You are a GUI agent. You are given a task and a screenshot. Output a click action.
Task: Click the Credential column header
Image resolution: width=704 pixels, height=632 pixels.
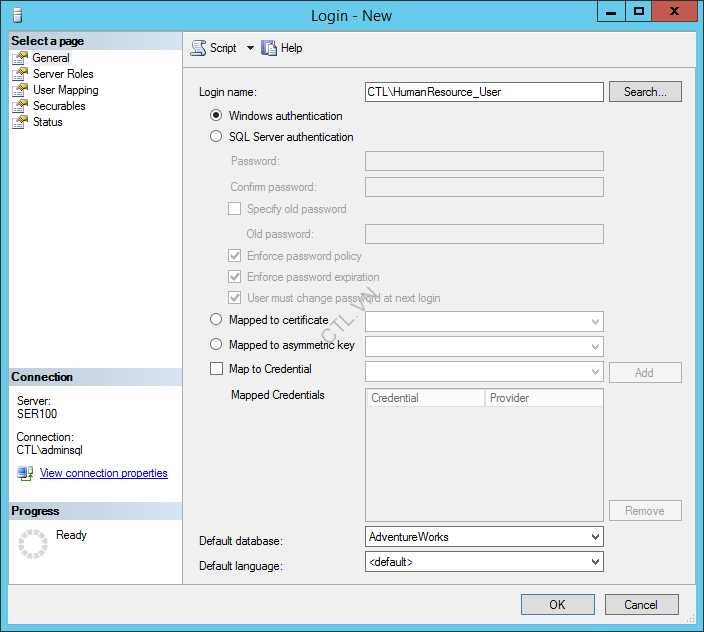[x=426, y=398]
